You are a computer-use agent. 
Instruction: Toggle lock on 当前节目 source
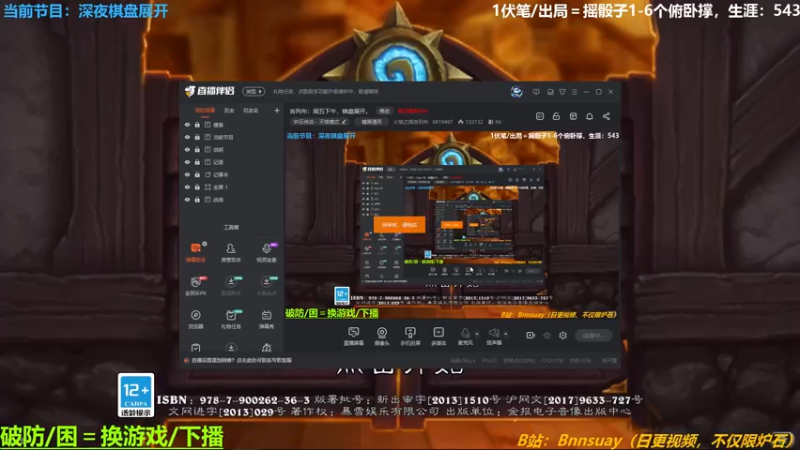[197, 137]
